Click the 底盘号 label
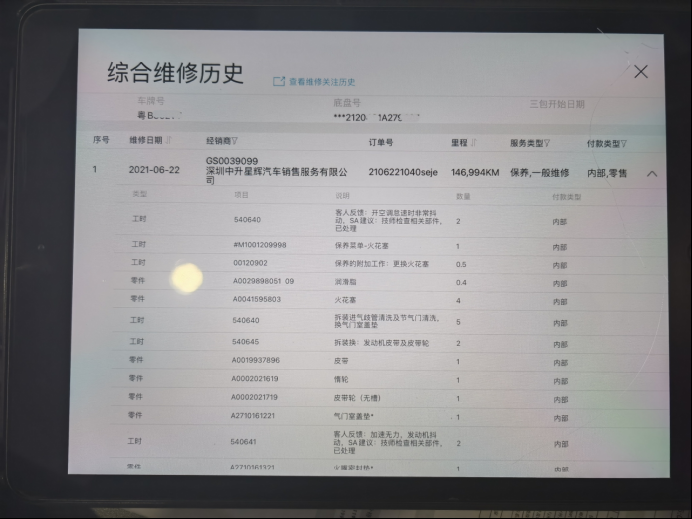Image resolution: width=692 pixels, height=519 pixels. pos(347,103)
